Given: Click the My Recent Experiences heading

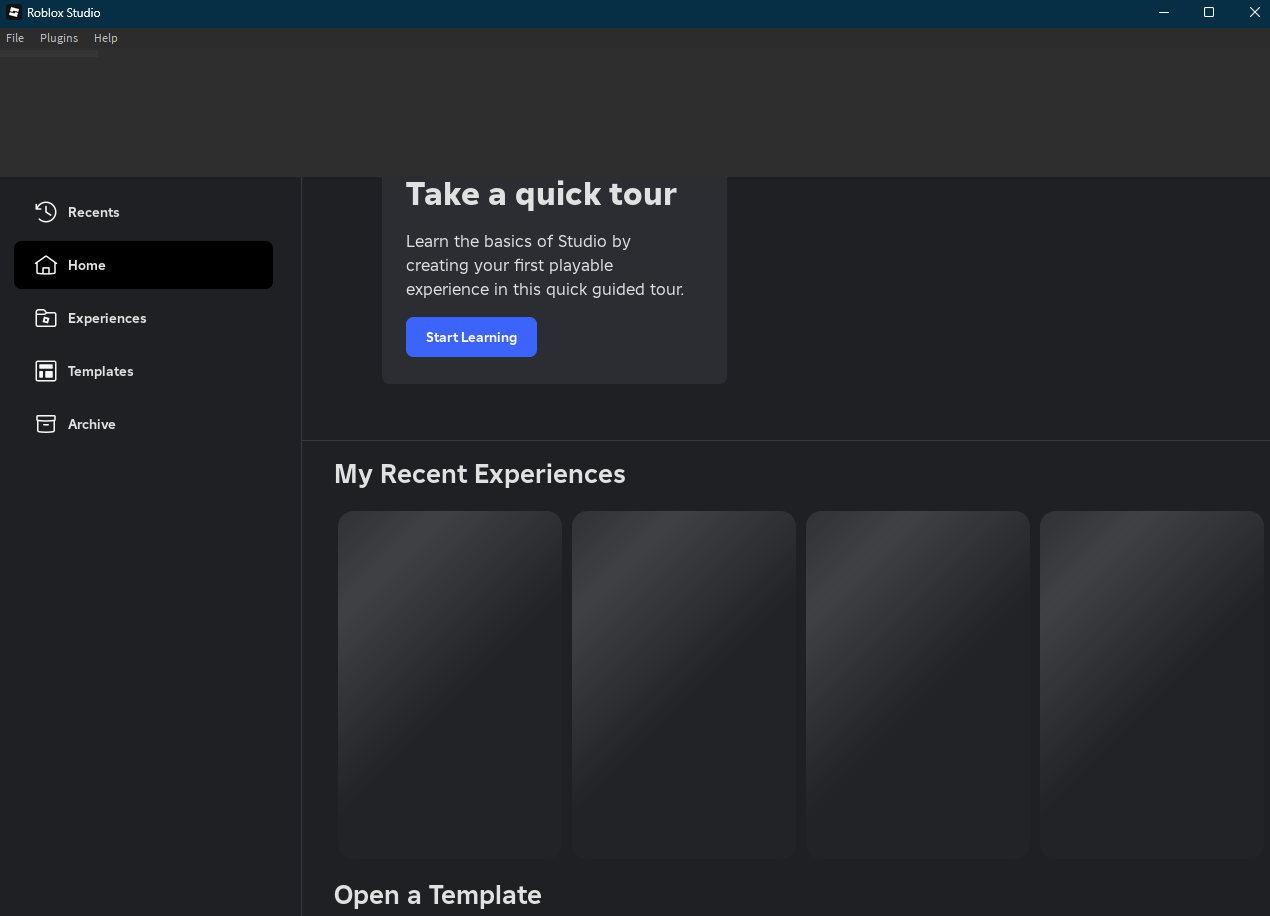Looking at the screenshot, I should tap(480, 474).
